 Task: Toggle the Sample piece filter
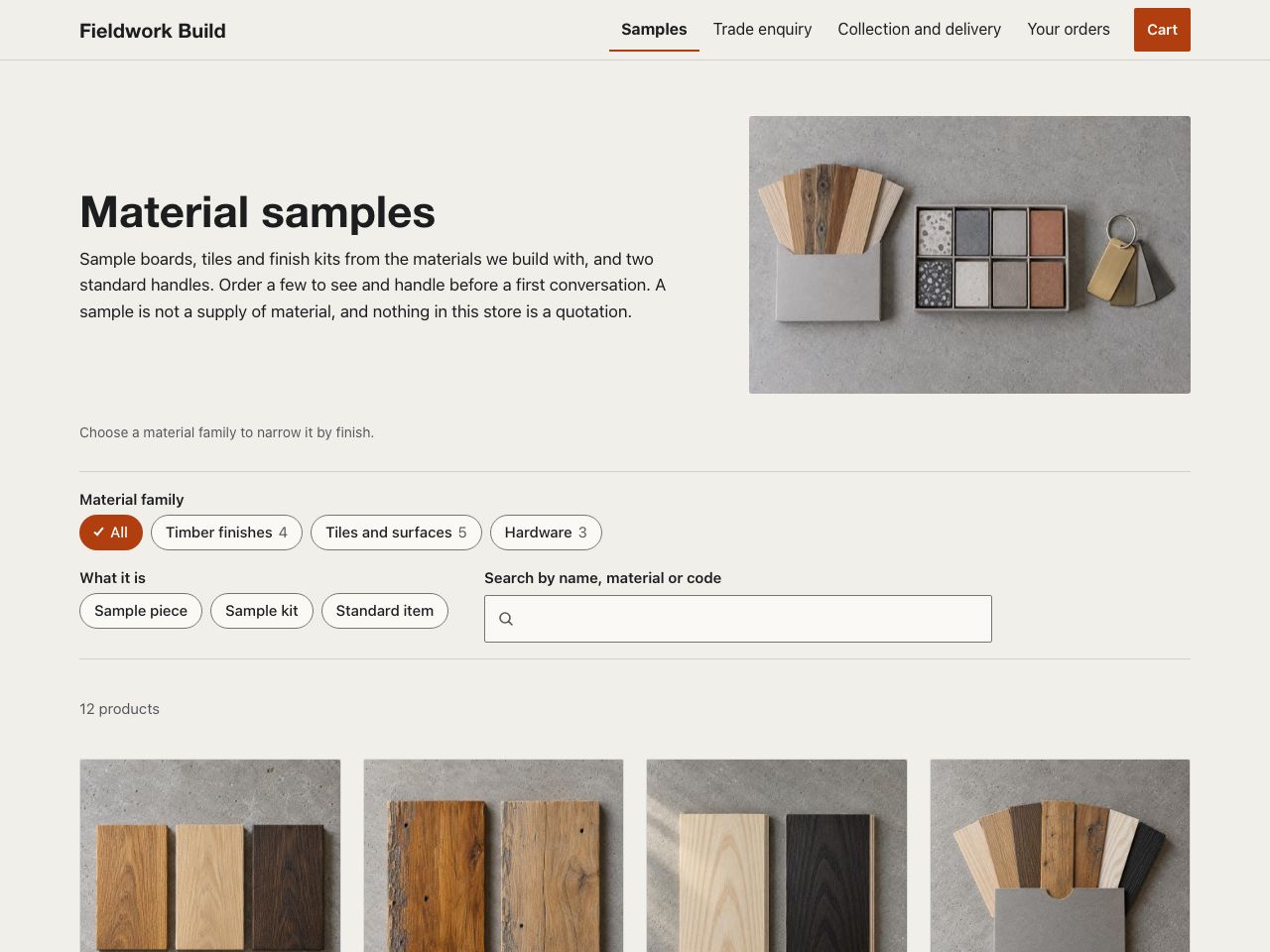(x=141, y=611)
